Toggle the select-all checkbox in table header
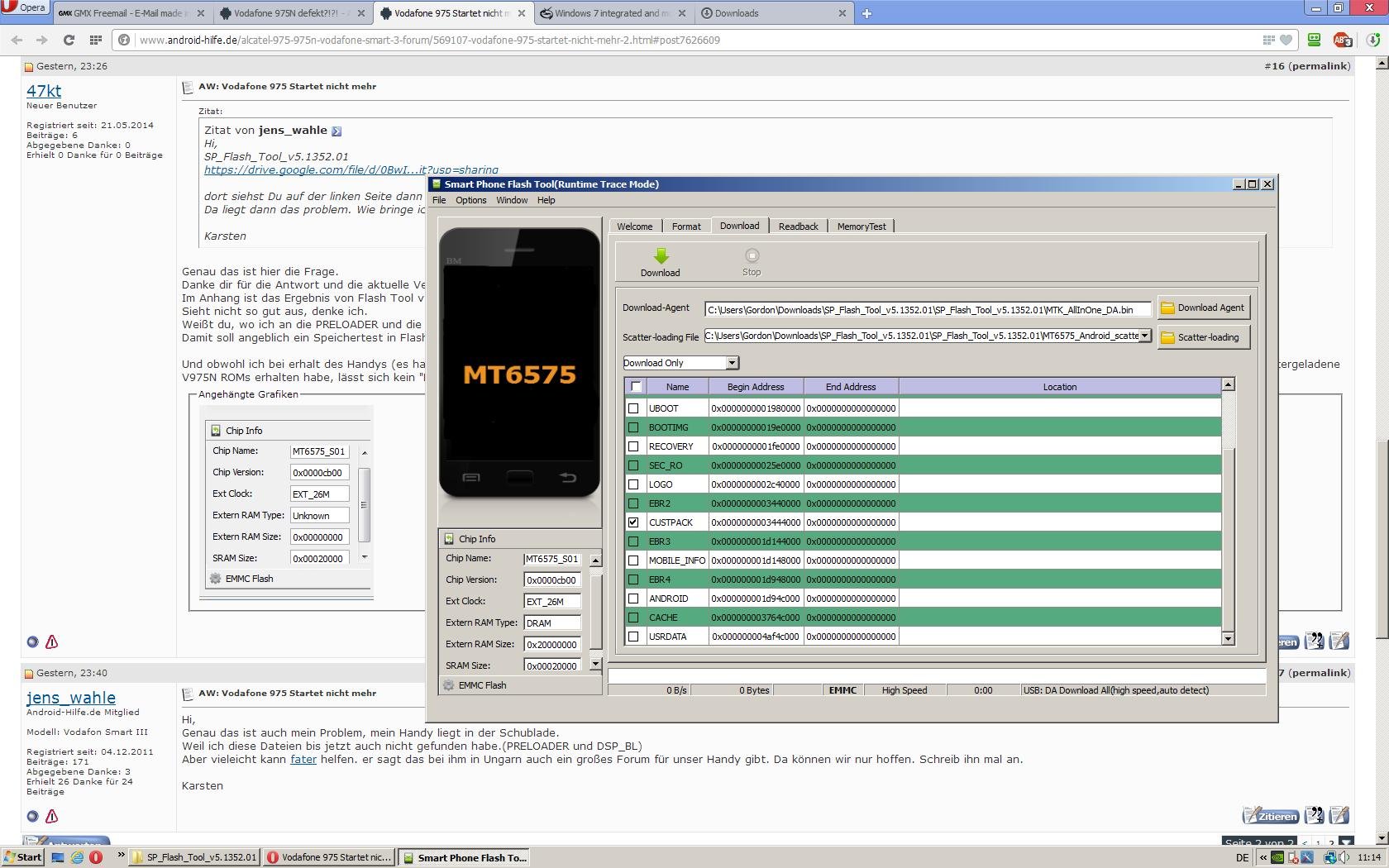Screen dimensions: 1389x868 coord(636,386)
